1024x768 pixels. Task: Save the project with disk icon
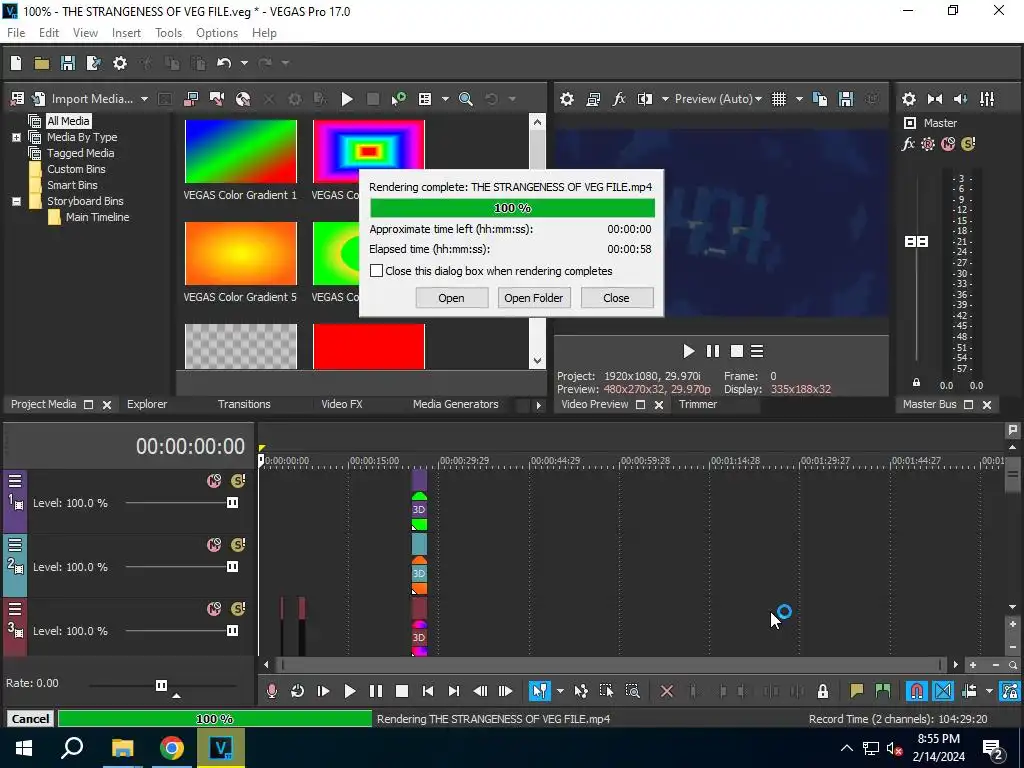(67, 63)
